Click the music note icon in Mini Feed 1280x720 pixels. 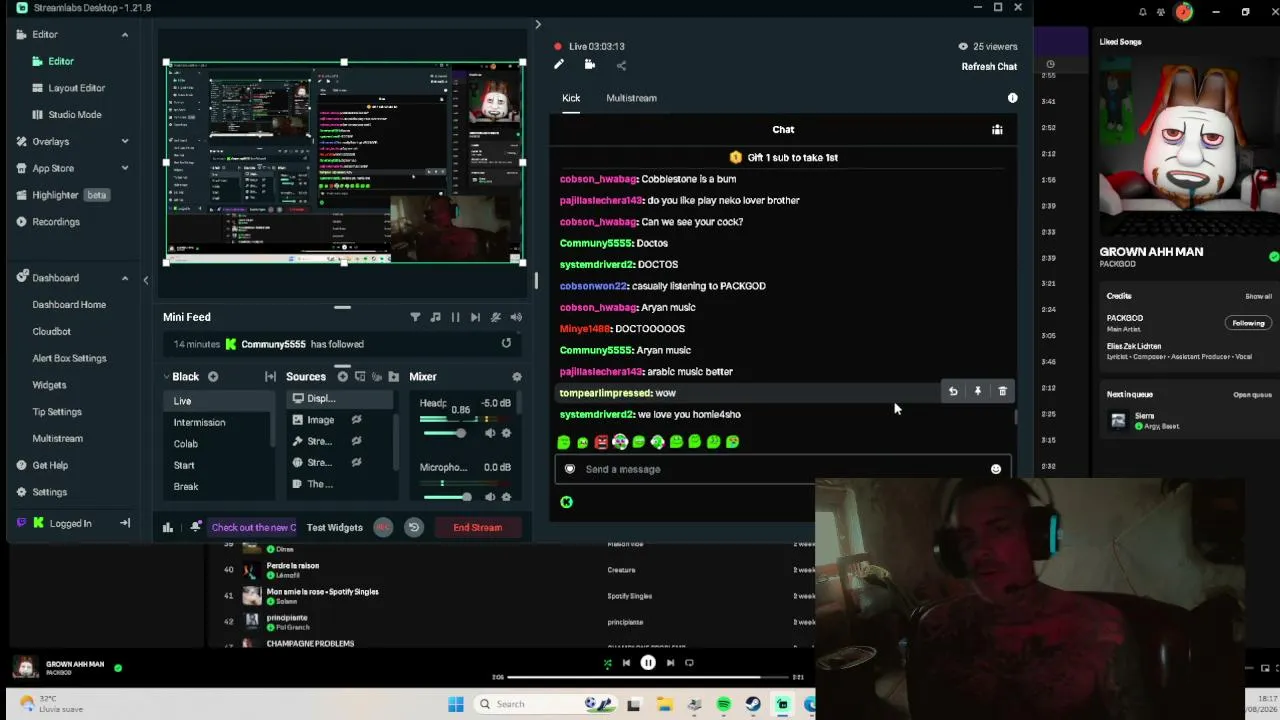[435, 317]
